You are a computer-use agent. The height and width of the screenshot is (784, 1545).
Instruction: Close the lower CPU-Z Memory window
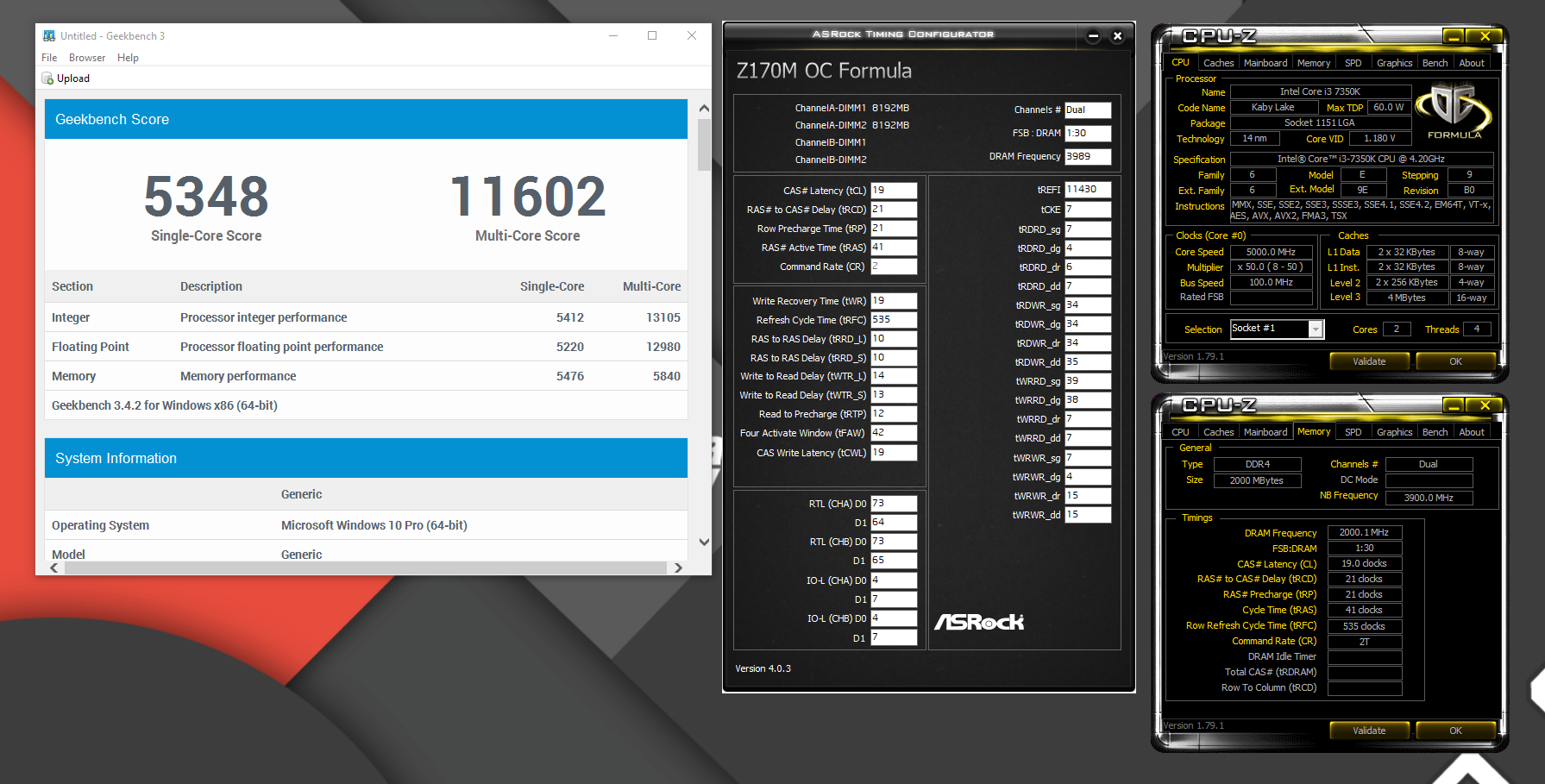(1485, 405)
